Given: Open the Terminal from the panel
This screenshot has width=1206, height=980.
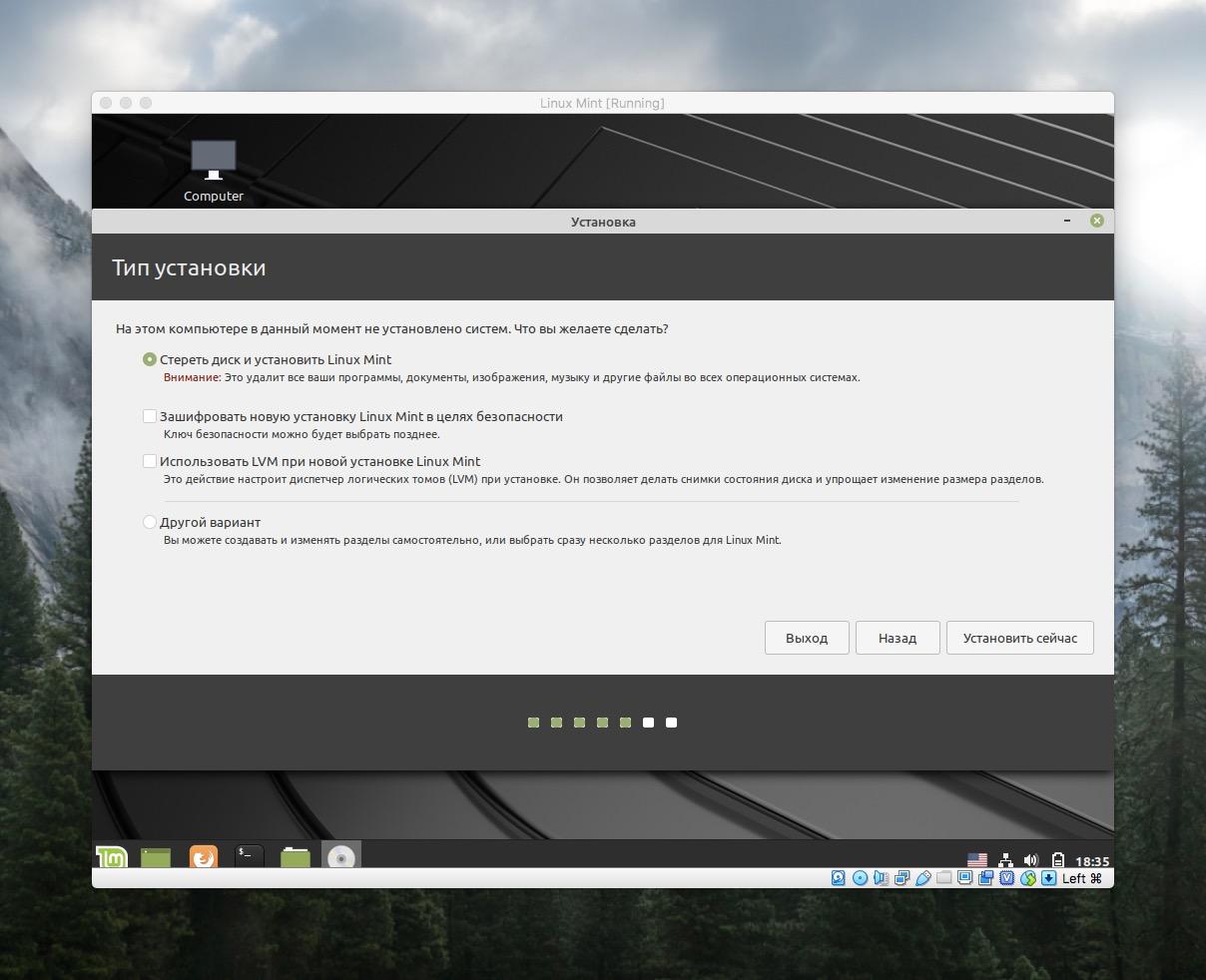Looking at the screenshot, I should pos(249,855).
